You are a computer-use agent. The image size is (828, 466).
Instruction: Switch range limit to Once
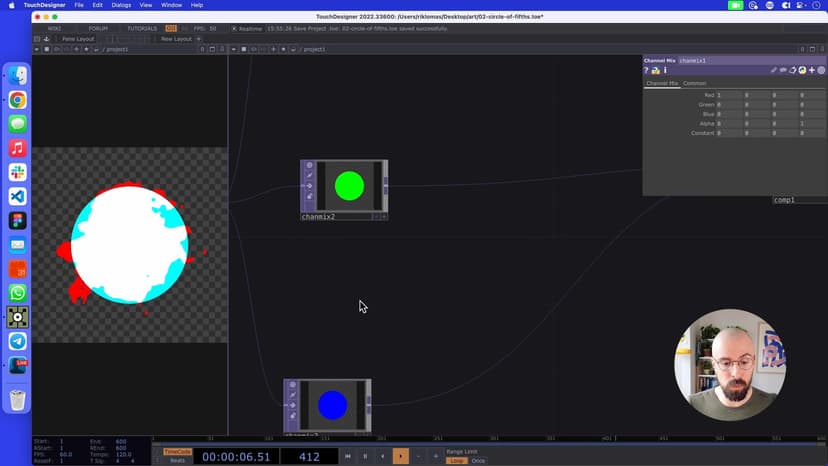(x=478, y=460)
